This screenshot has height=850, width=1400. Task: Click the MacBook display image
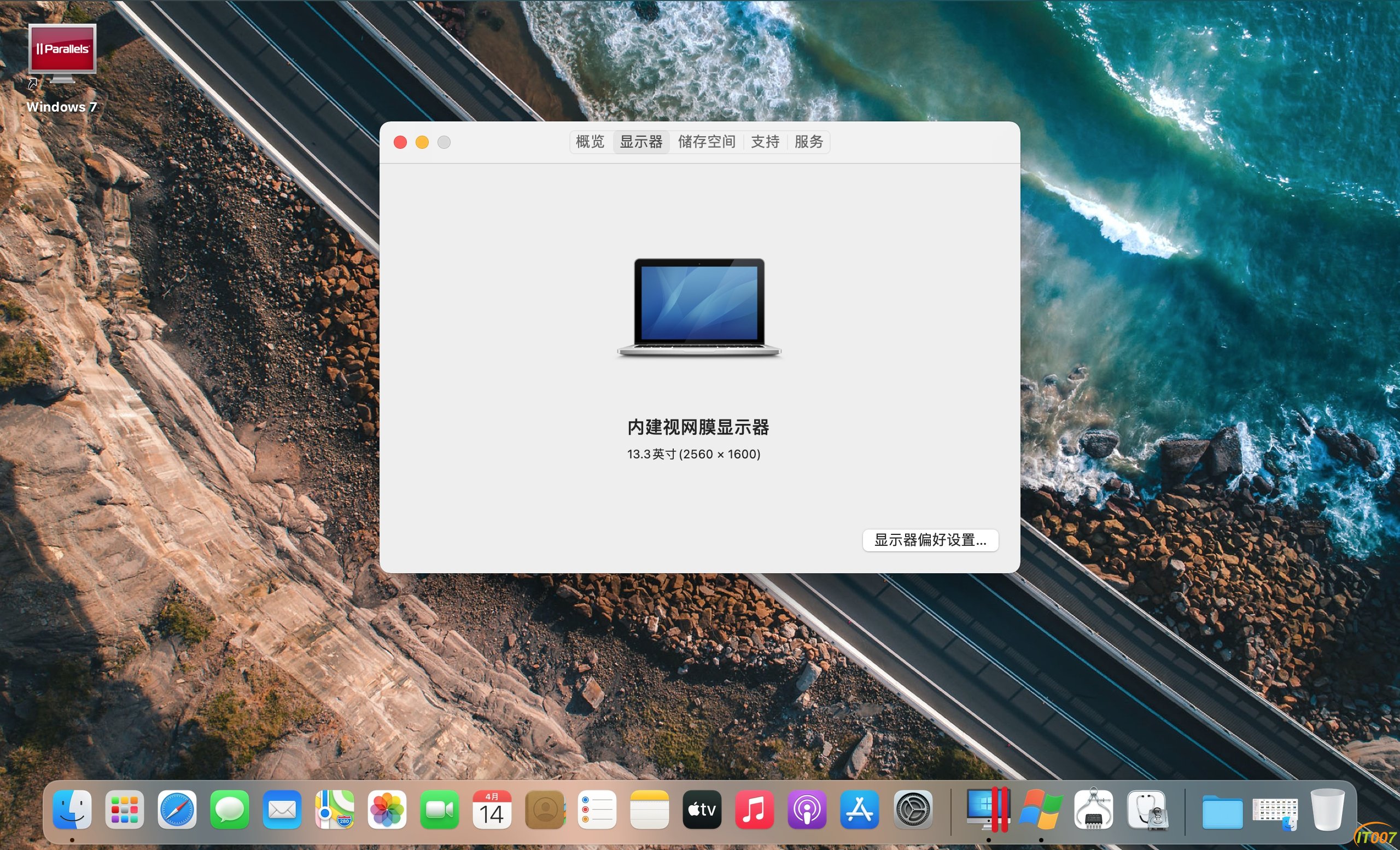click(699, 307)
